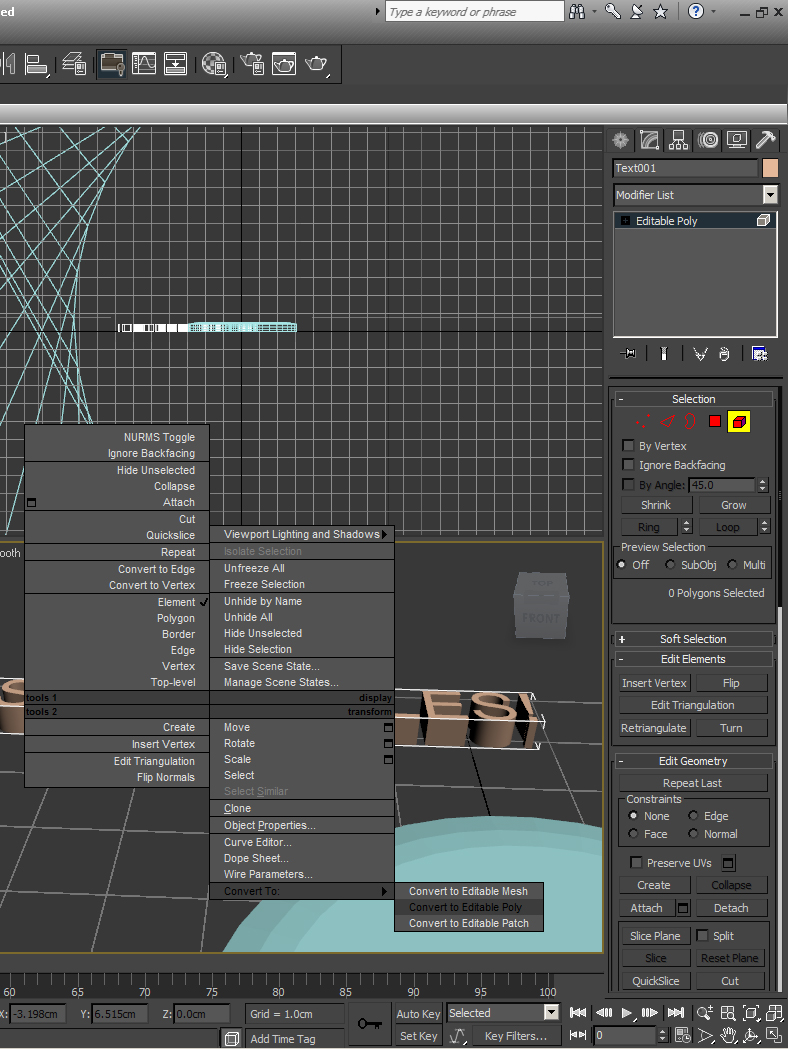Open Time Configuration icon
Image resolution: width=788 pixels, height=1050 pixels.
point(682,1036)
